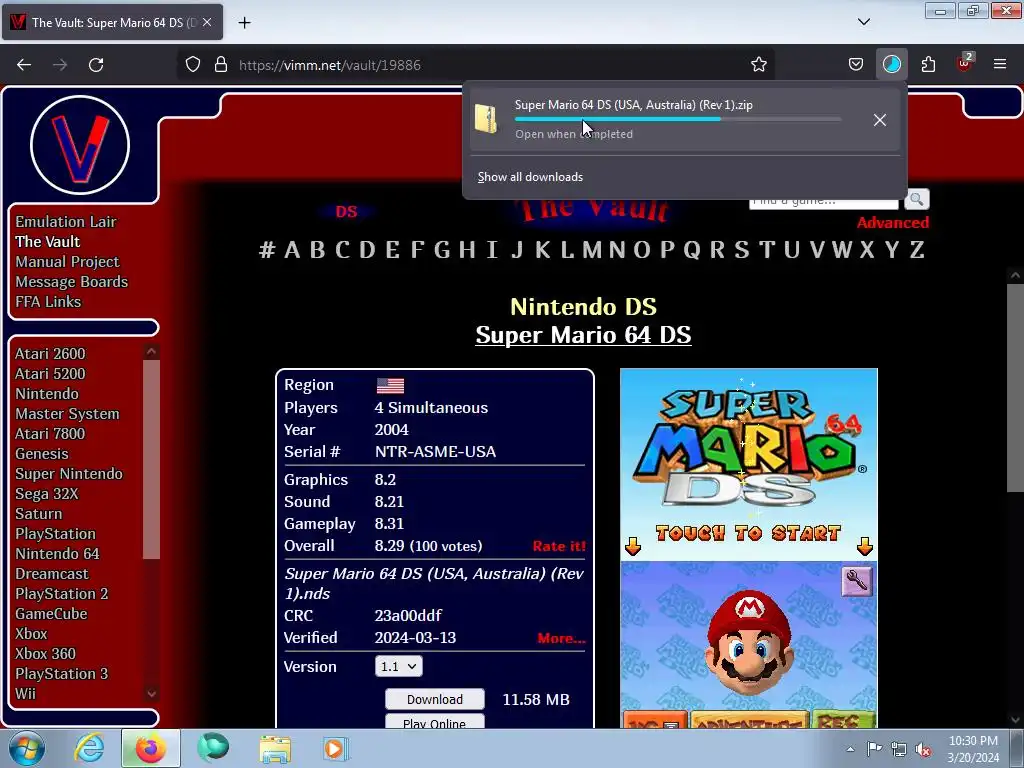Image resolution: width=1024 pixels, height=768 pixels.
Task: Open Manual Project link
Action: coord(67,262)
